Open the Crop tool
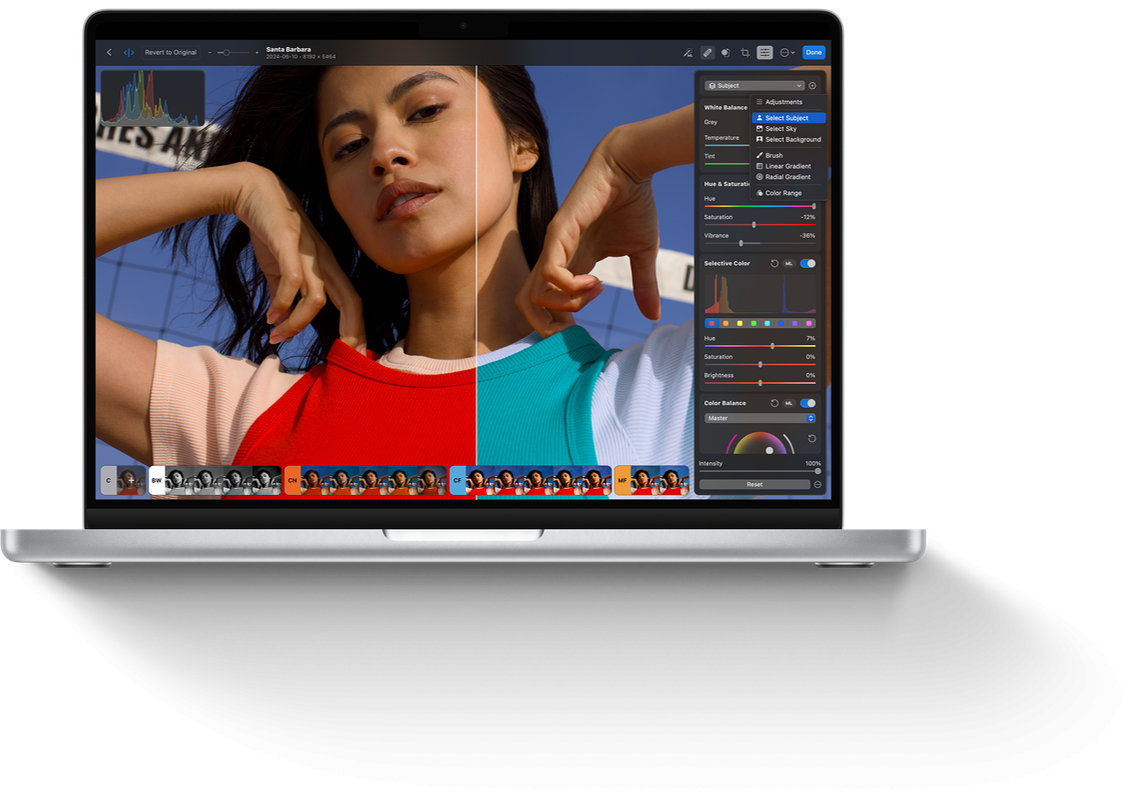Viewport: 1138px width, 803px height. coord(745,52)
